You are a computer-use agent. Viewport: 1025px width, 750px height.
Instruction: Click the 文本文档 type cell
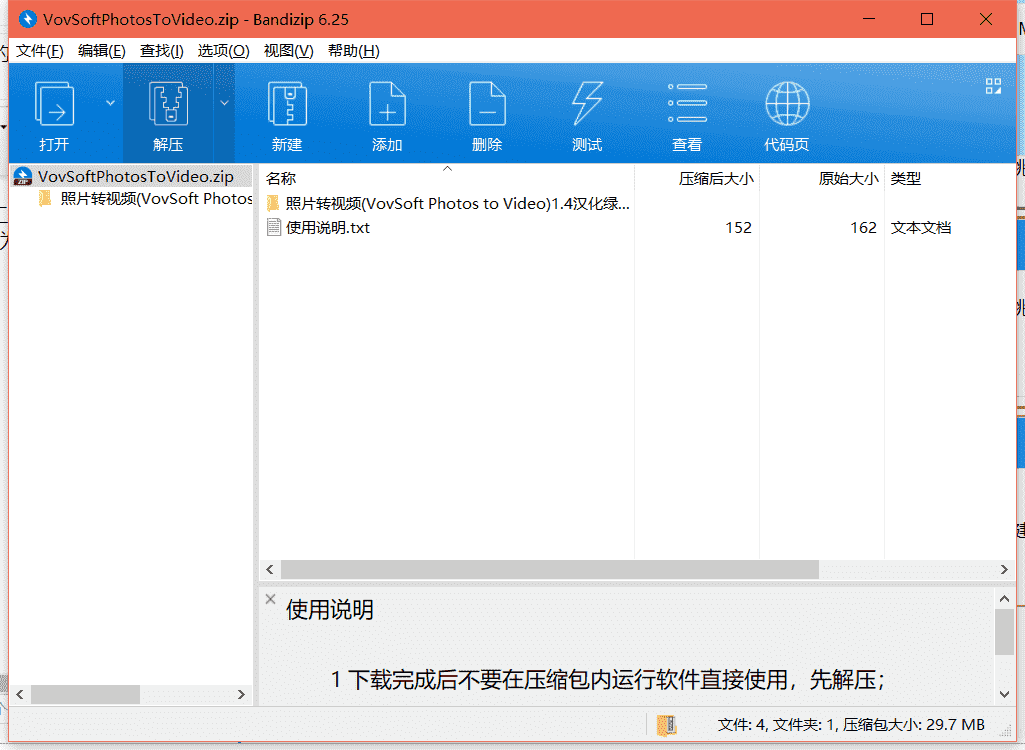tap(920, 228)
